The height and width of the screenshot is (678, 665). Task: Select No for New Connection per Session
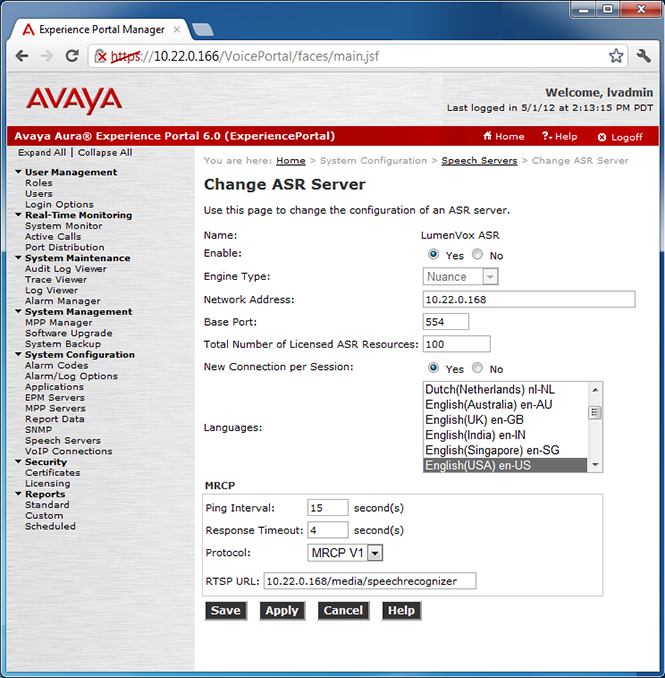[477, 368]
